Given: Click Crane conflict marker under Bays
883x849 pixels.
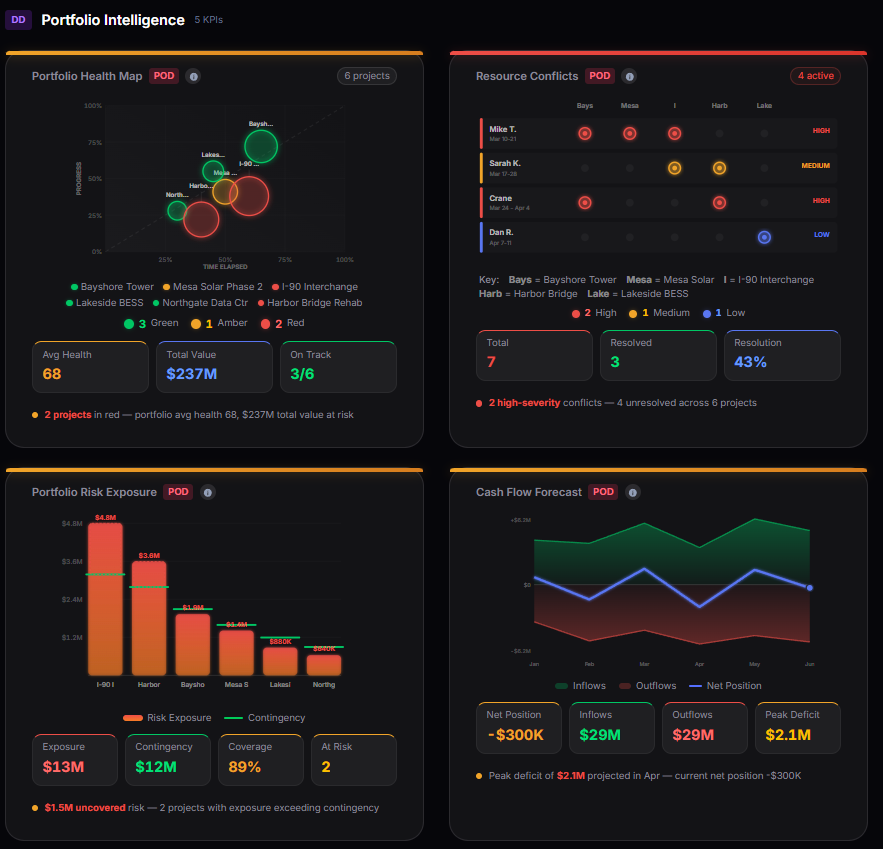Looking at the screenshot, I should 585,203.
